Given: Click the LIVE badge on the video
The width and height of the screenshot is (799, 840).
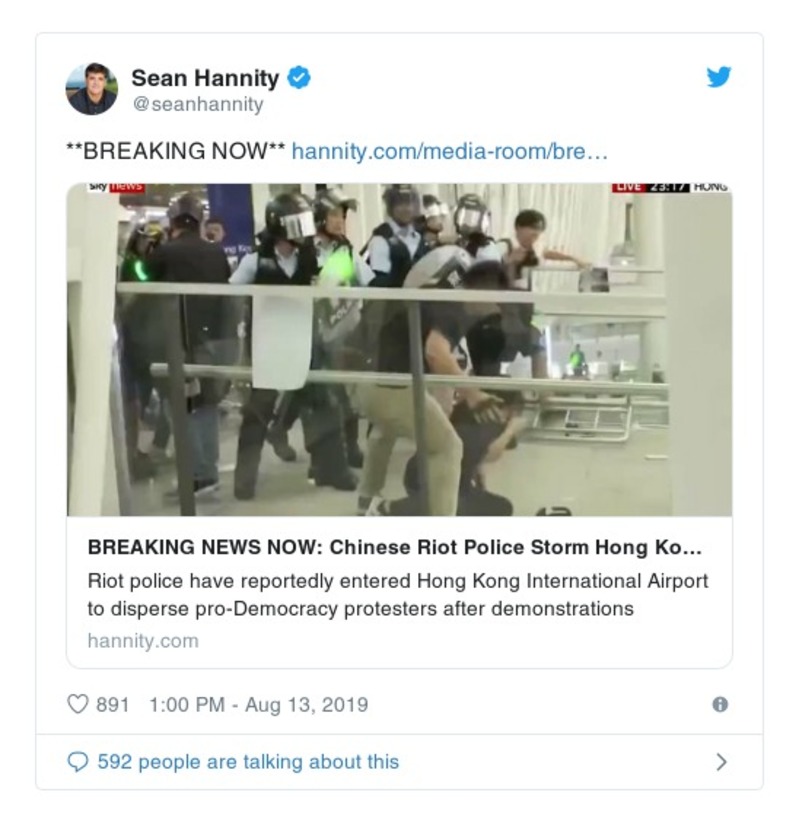Looking at the screenshot, I should [x=629, y=187].
